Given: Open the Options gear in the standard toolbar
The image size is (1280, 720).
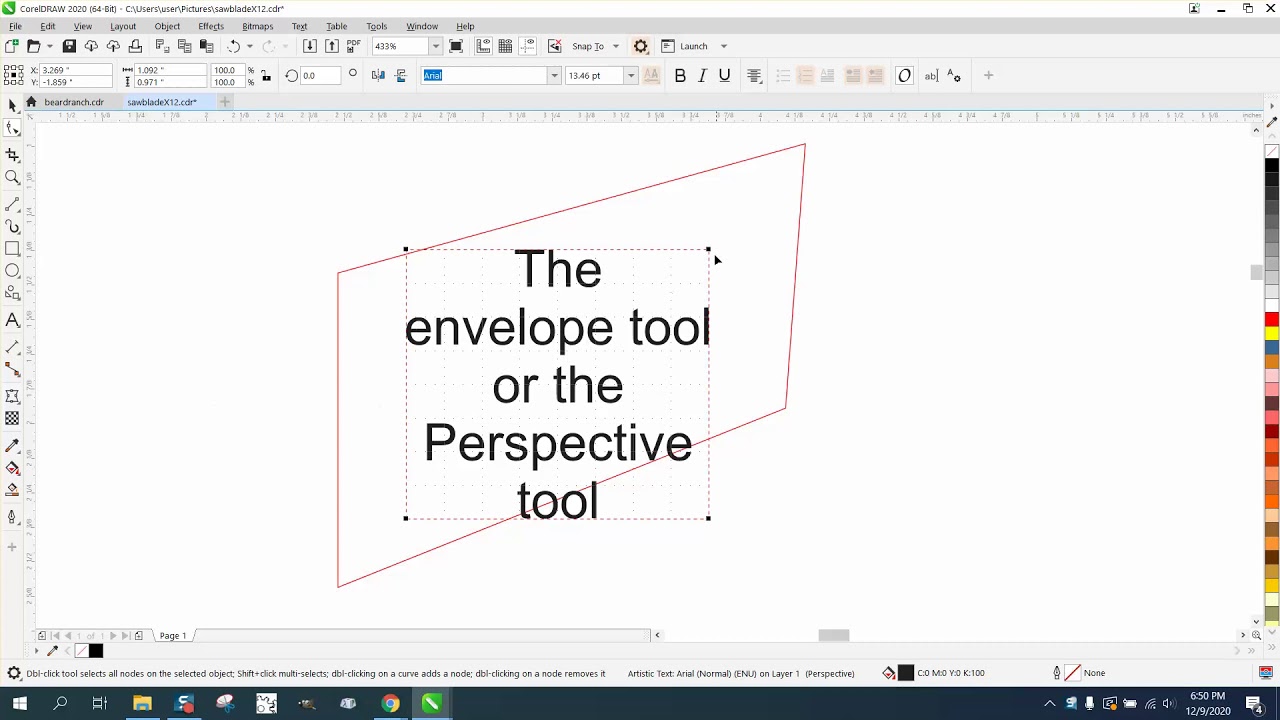Looking at the screenshot, I should pos(641,46).
